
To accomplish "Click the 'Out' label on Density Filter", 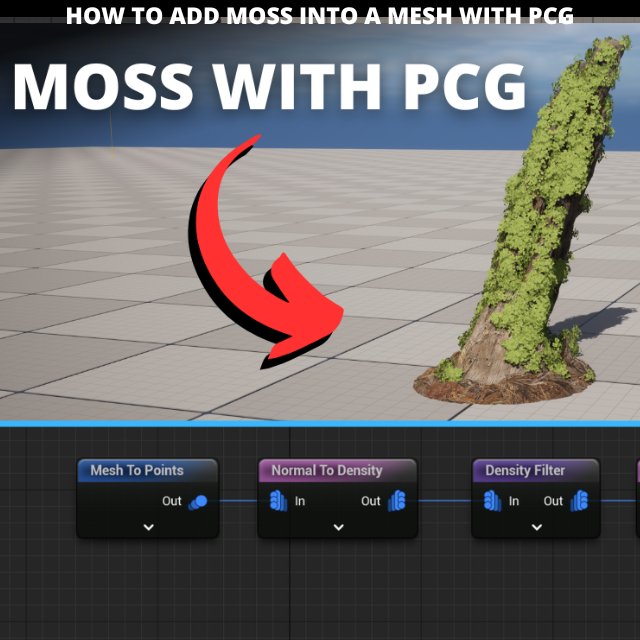I will (x=553, y=501).
